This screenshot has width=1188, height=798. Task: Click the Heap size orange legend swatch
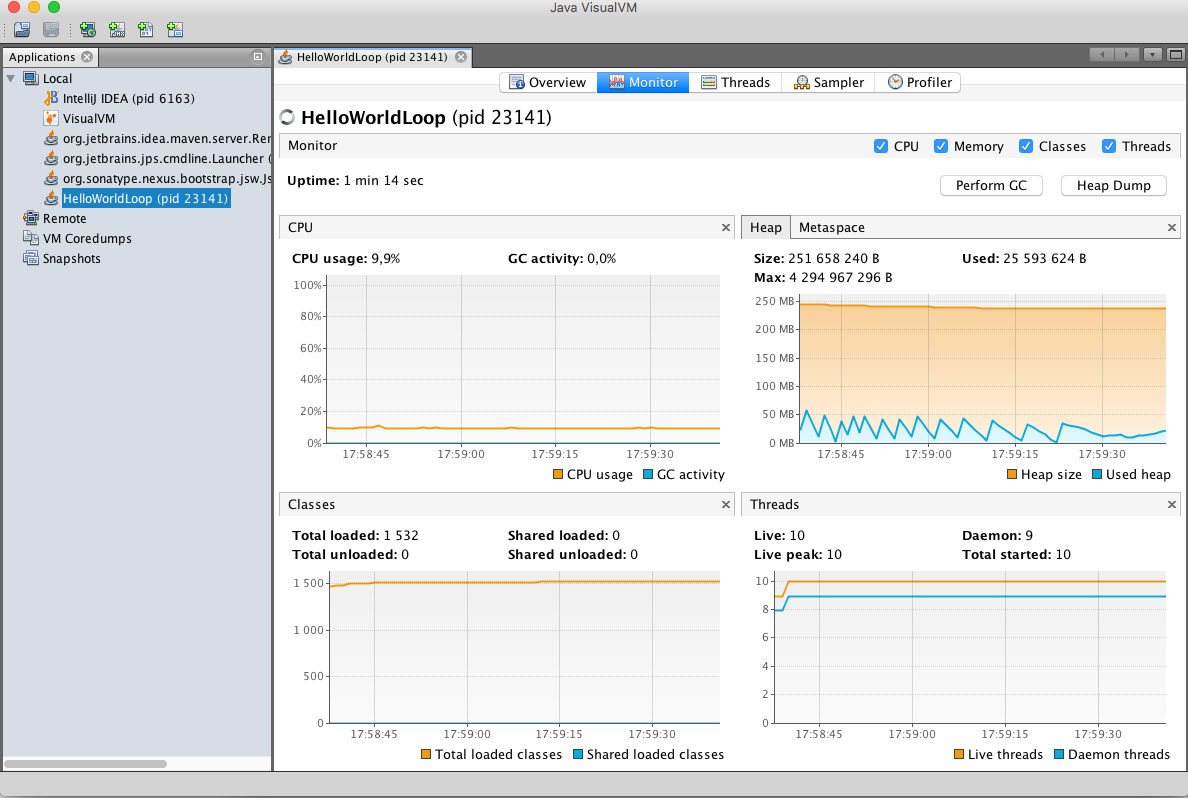[x=1011, y=474]
